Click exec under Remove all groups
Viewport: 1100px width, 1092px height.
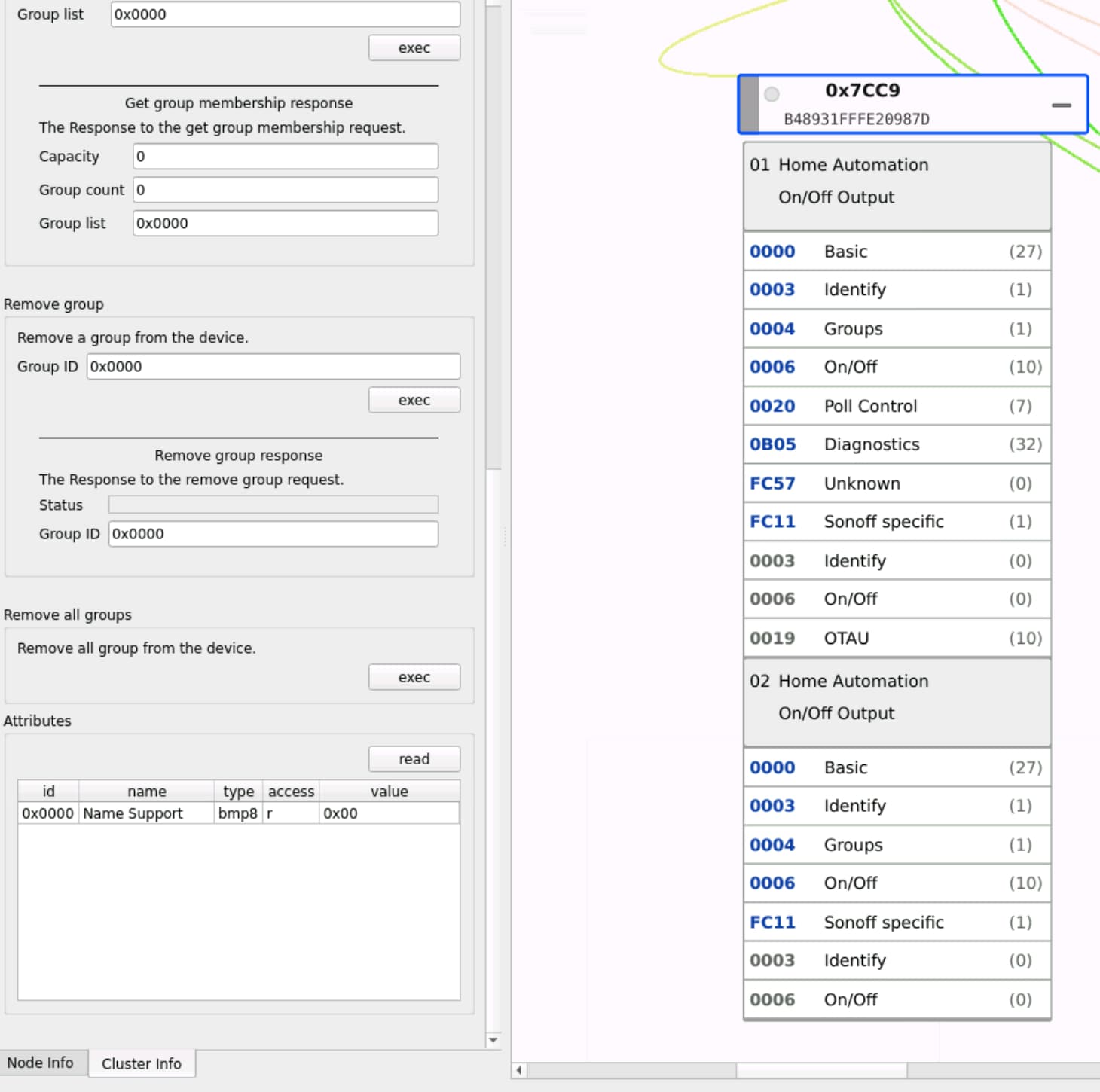click(x=414, y=677)
